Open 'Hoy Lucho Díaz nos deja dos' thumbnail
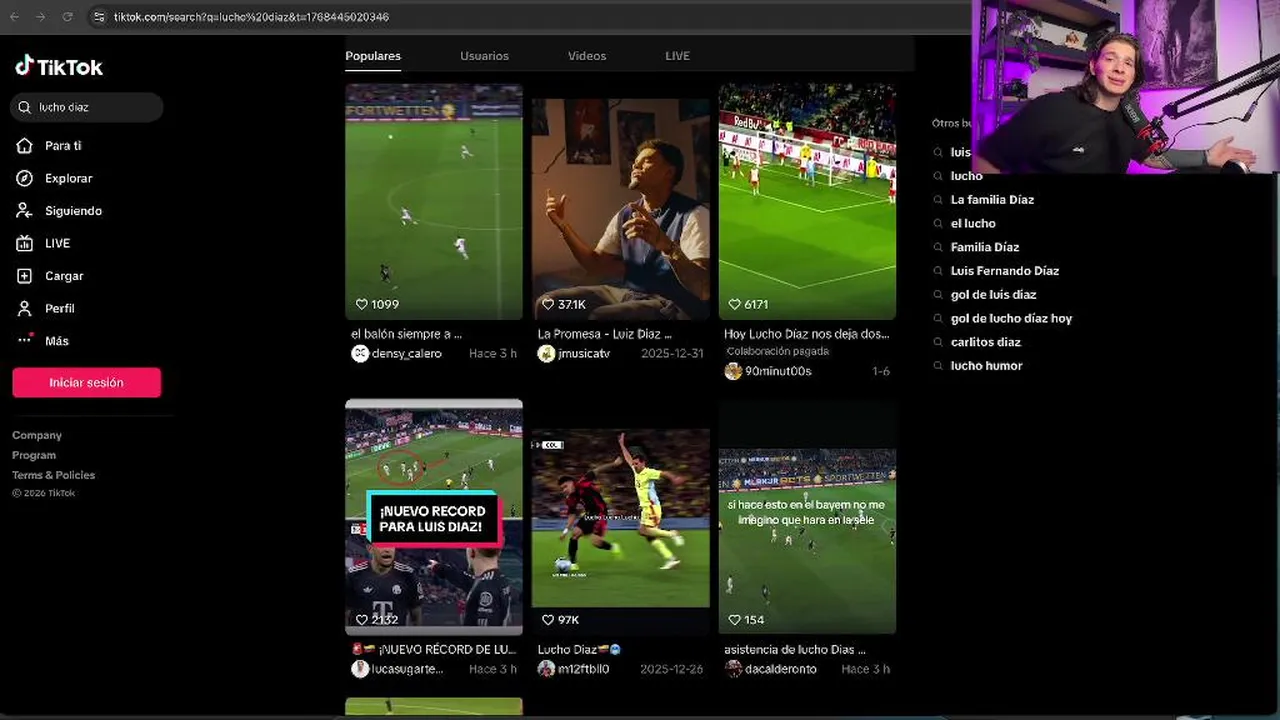This screenshot has width=1280, height=720. click(x=807, y=201)
